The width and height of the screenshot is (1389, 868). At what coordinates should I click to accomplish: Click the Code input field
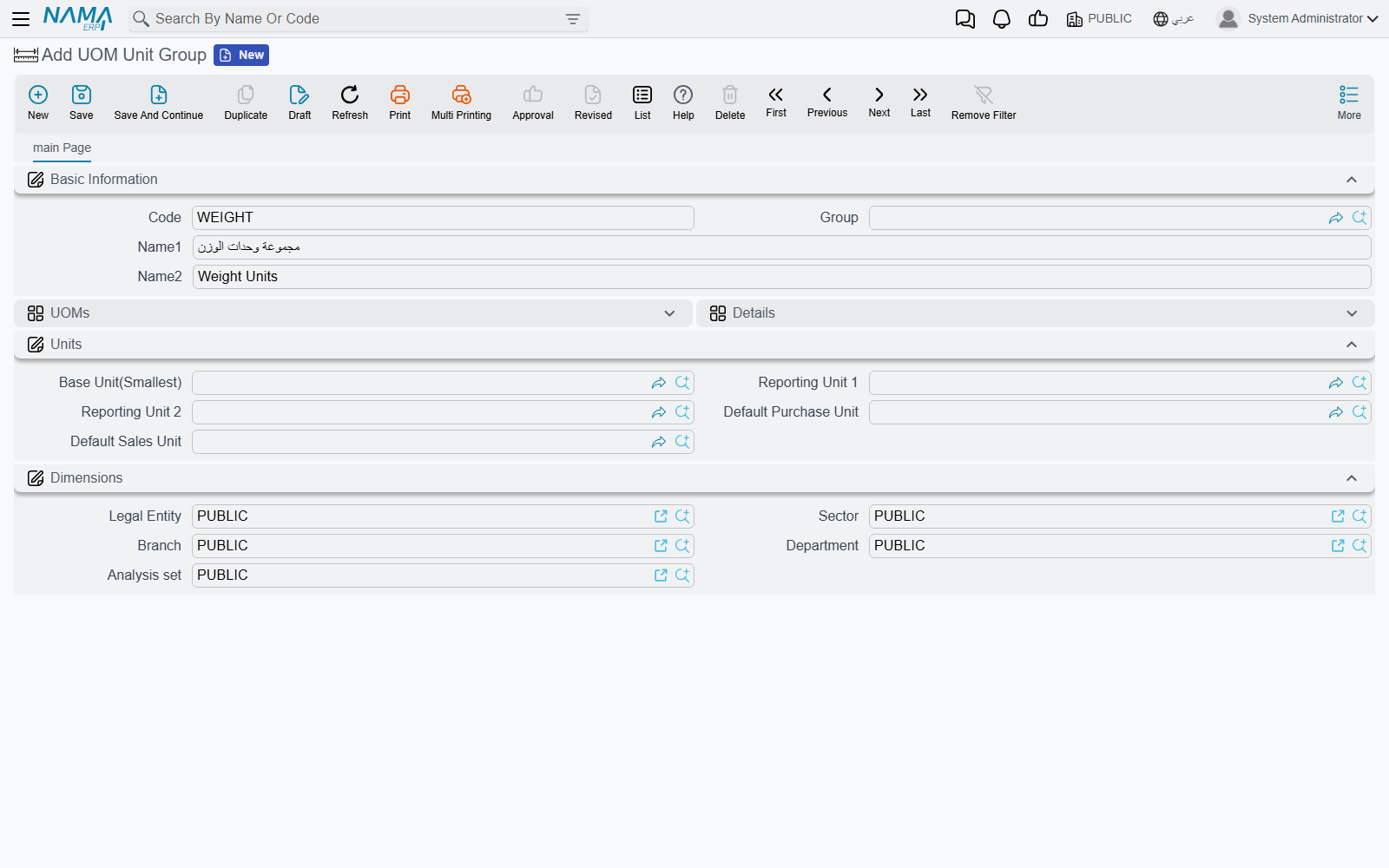point(443,218)
